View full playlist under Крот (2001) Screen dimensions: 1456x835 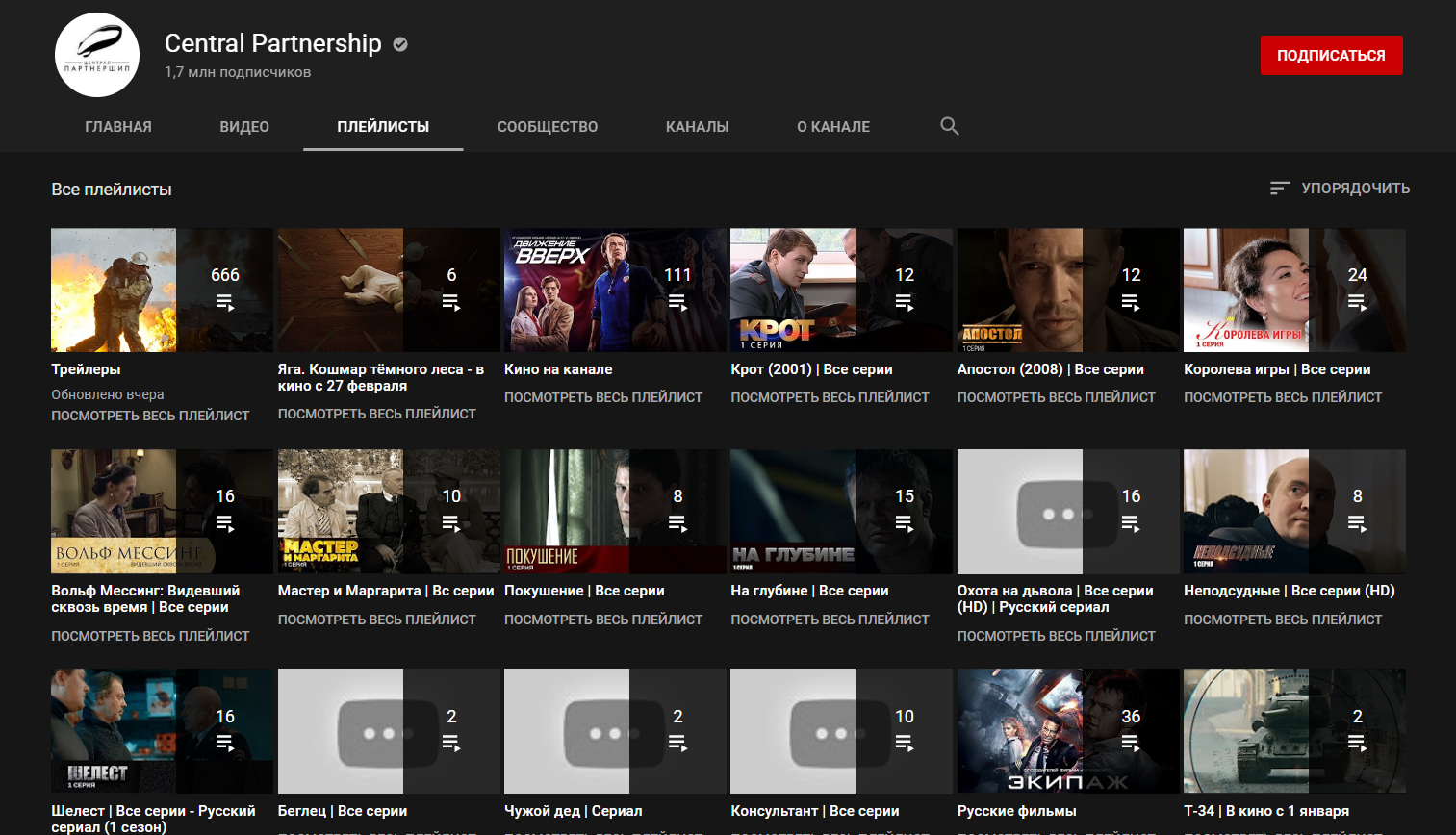(830, 397)
